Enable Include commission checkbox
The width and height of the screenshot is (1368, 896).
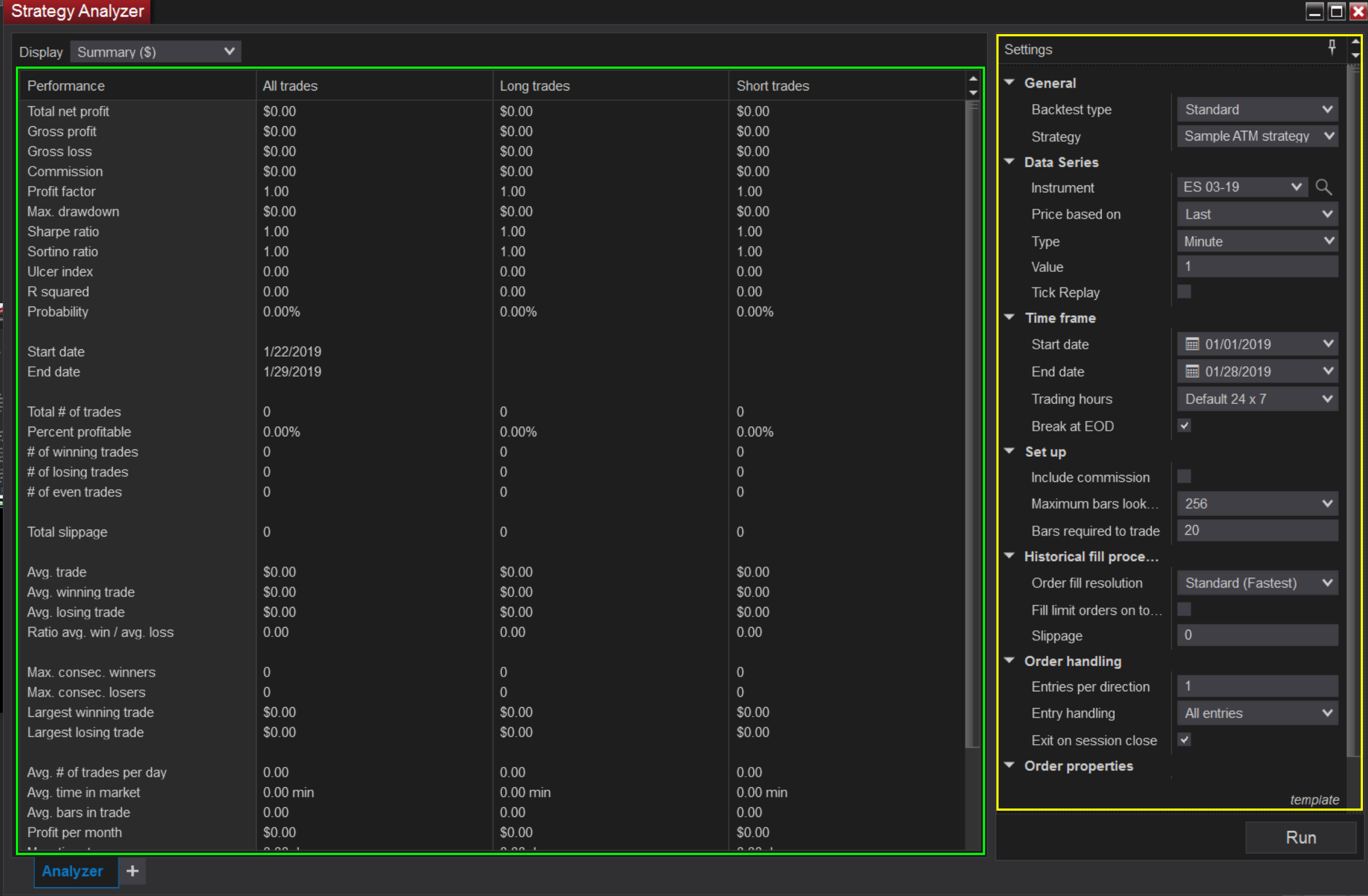click(1184, 477)
